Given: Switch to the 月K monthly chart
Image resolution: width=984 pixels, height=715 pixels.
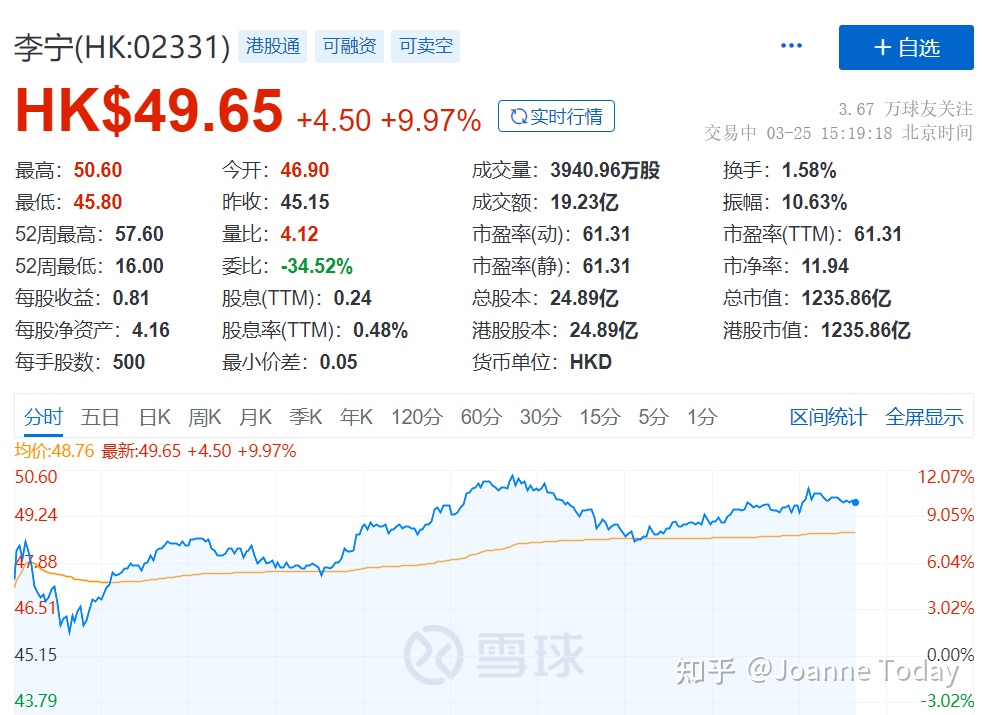Looking at the screenshot, I should tap(255, 417).
